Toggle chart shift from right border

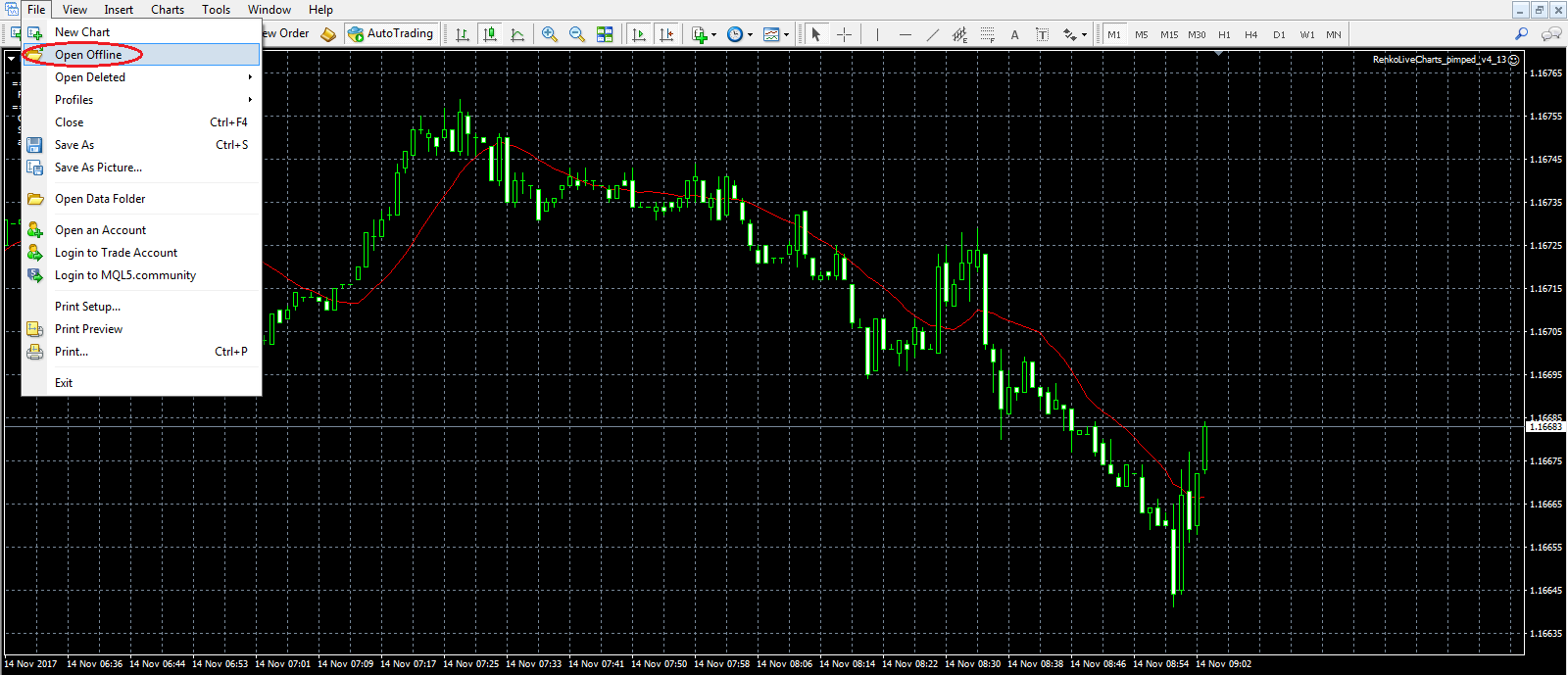click(666, 34)
